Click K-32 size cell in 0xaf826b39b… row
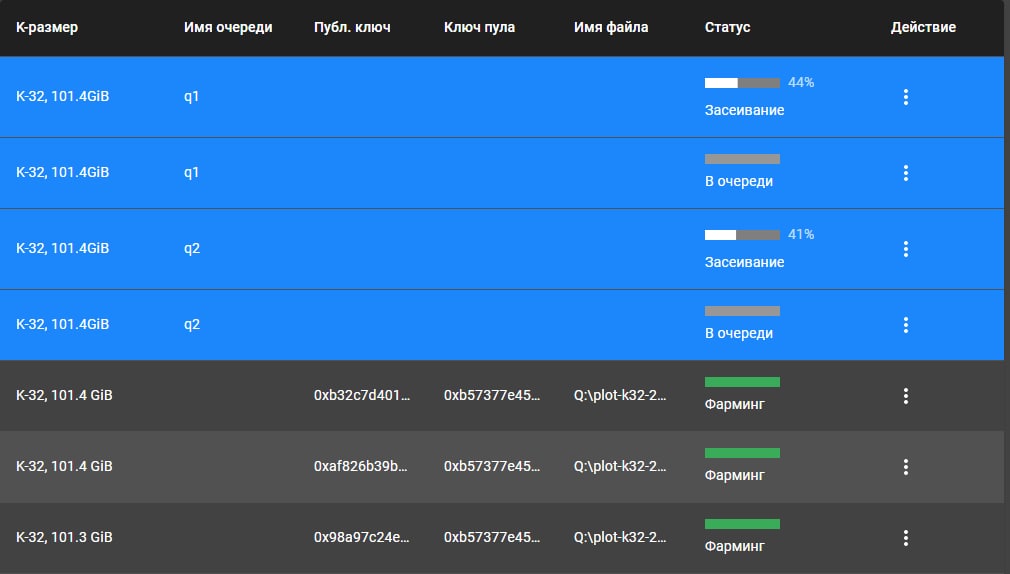The height and width of the screenshot is (574, 1010). 64,466
